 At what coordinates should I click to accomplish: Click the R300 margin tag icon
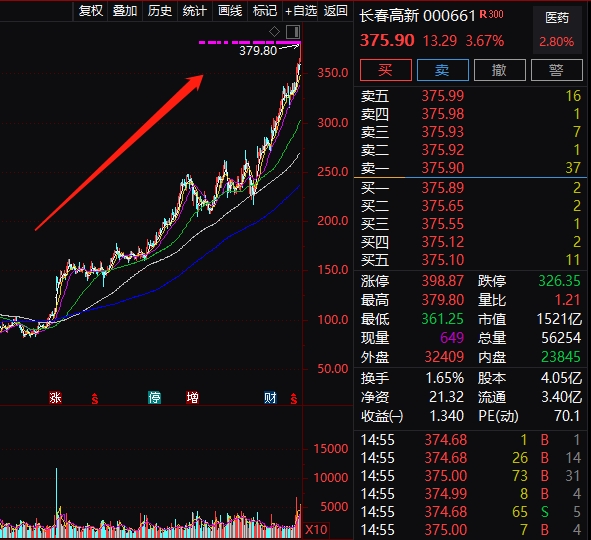coord(491,14)
